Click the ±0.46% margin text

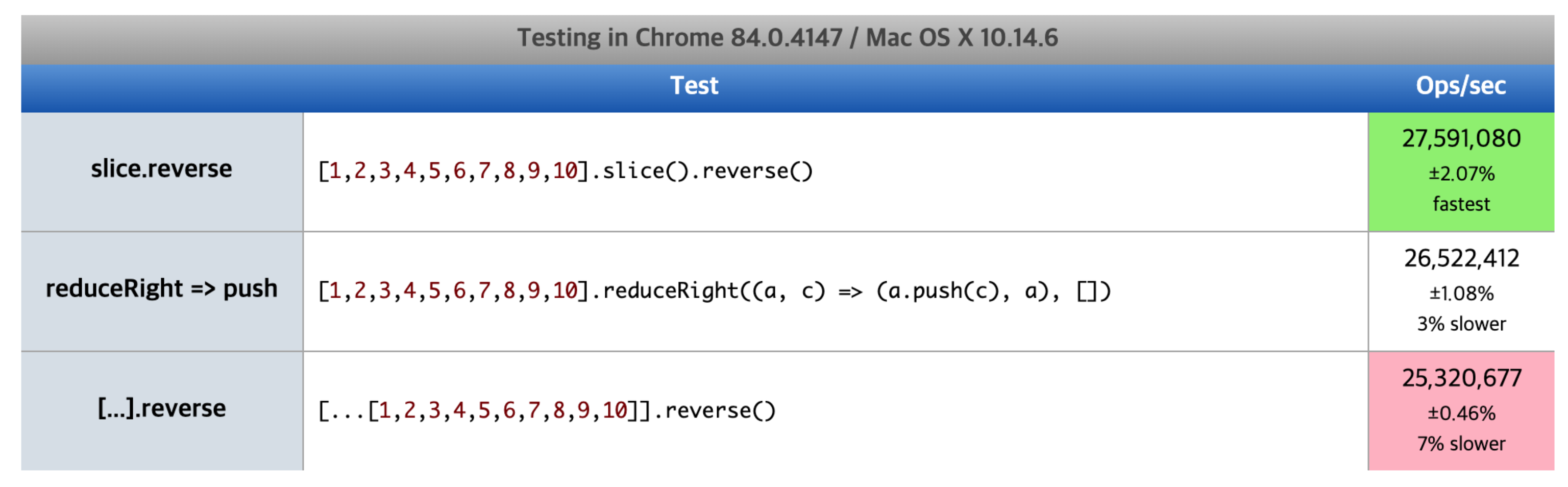tap(1461, 414)
